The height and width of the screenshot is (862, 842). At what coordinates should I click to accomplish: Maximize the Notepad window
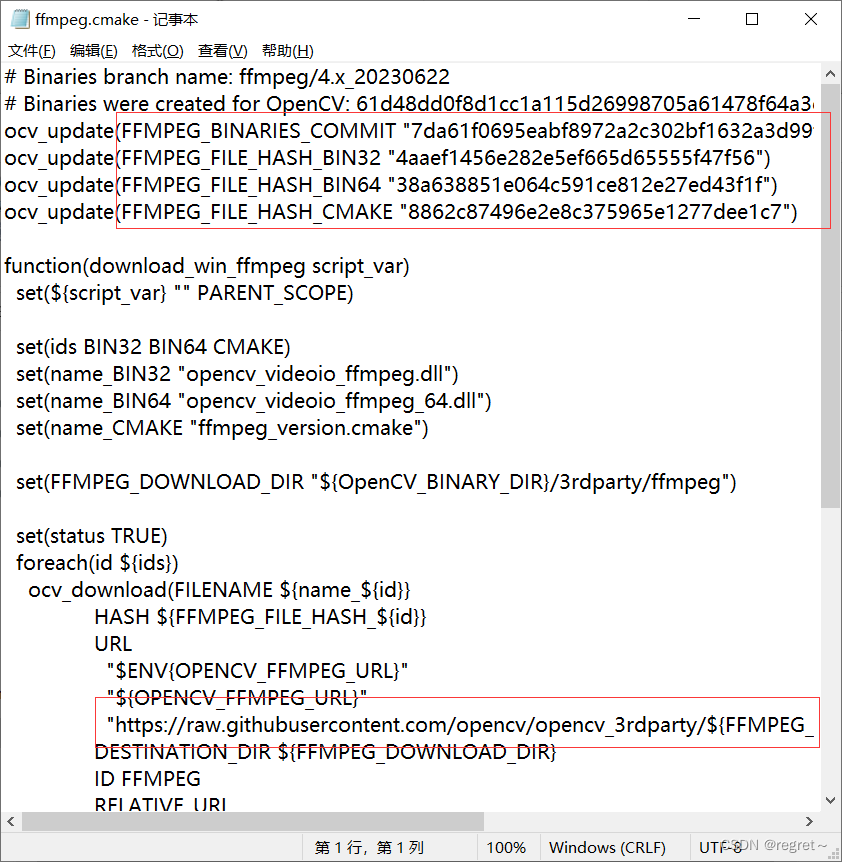[x=752, y=19]
